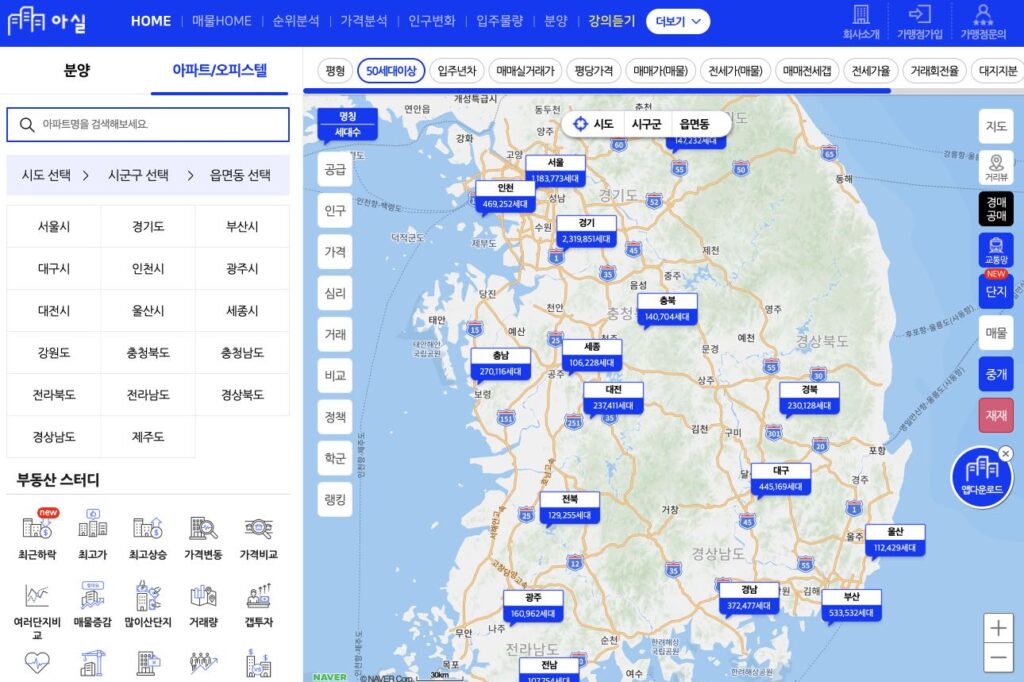
Task: Open 거리뷰 street view icon
Action: [996, 168]
